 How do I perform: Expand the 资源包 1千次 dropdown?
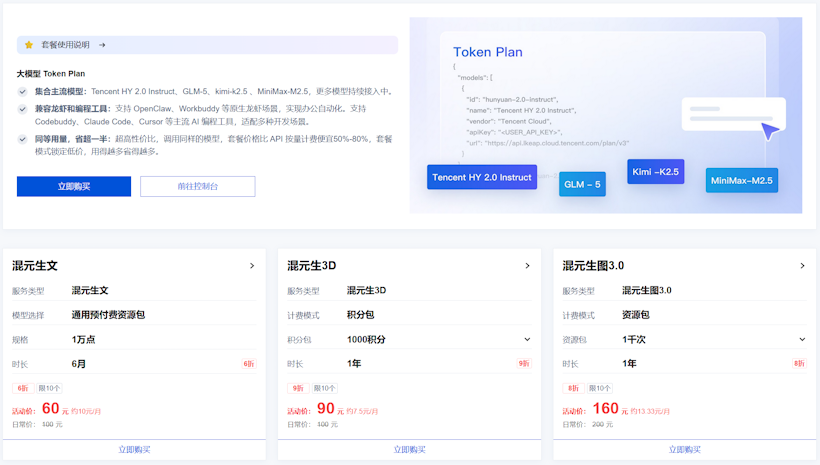pos(802,339)
